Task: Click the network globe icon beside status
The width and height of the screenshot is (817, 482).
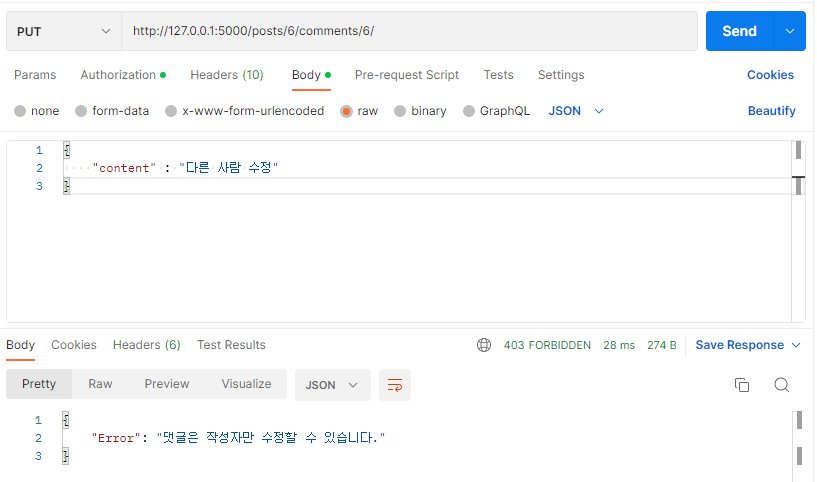Action: (484, 345)
